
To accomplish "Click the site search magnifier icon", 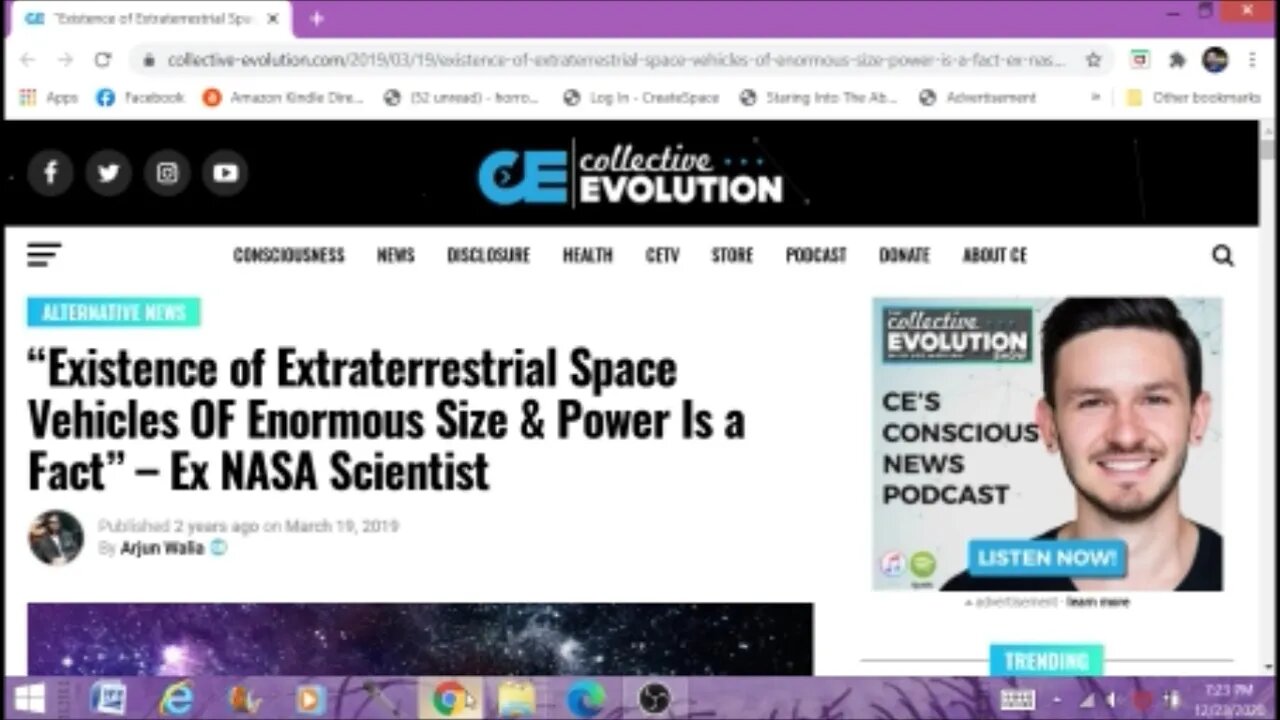I will tap(1222, 256).
